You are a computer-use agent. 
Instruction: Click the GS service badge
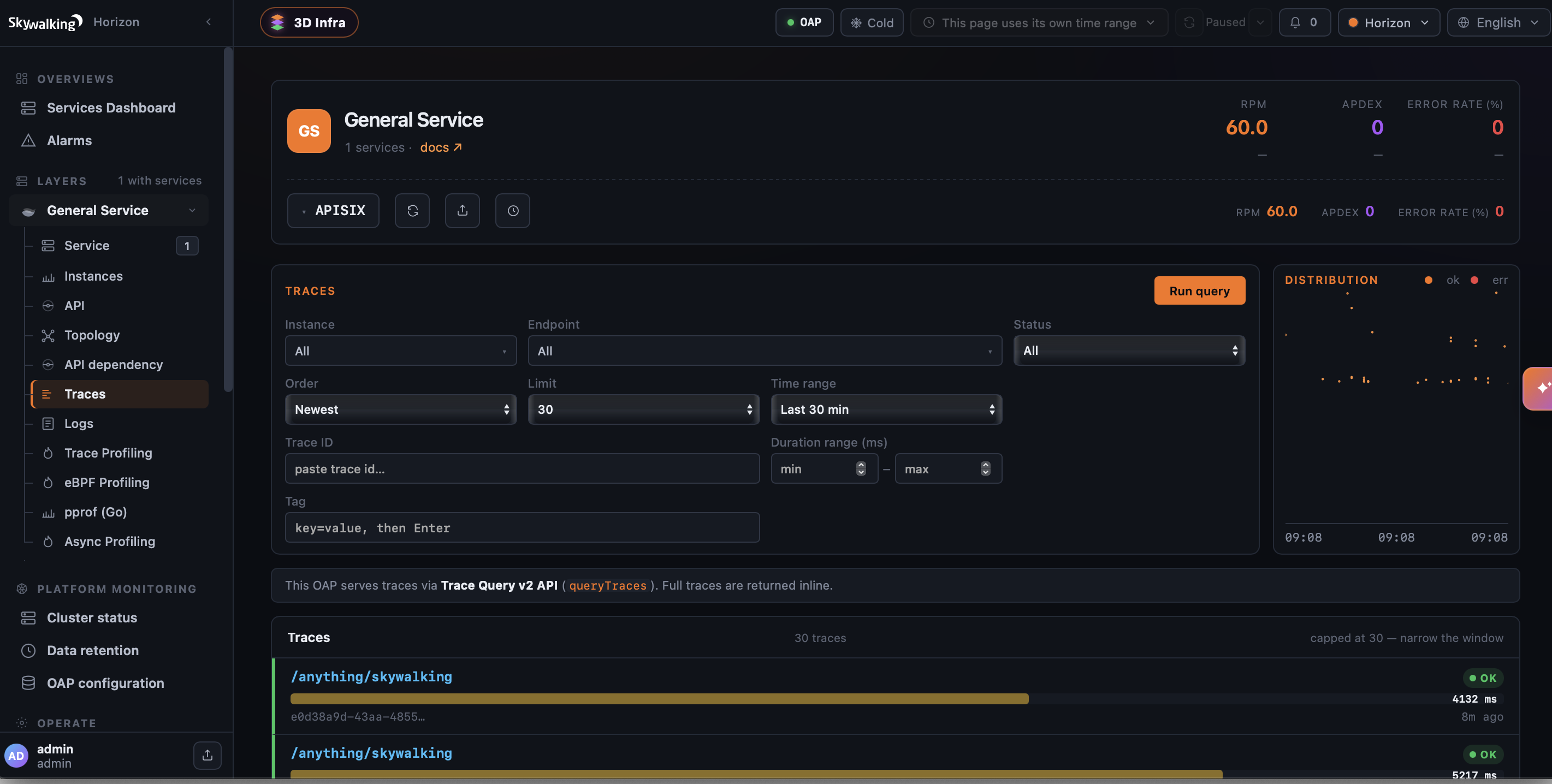309,130
